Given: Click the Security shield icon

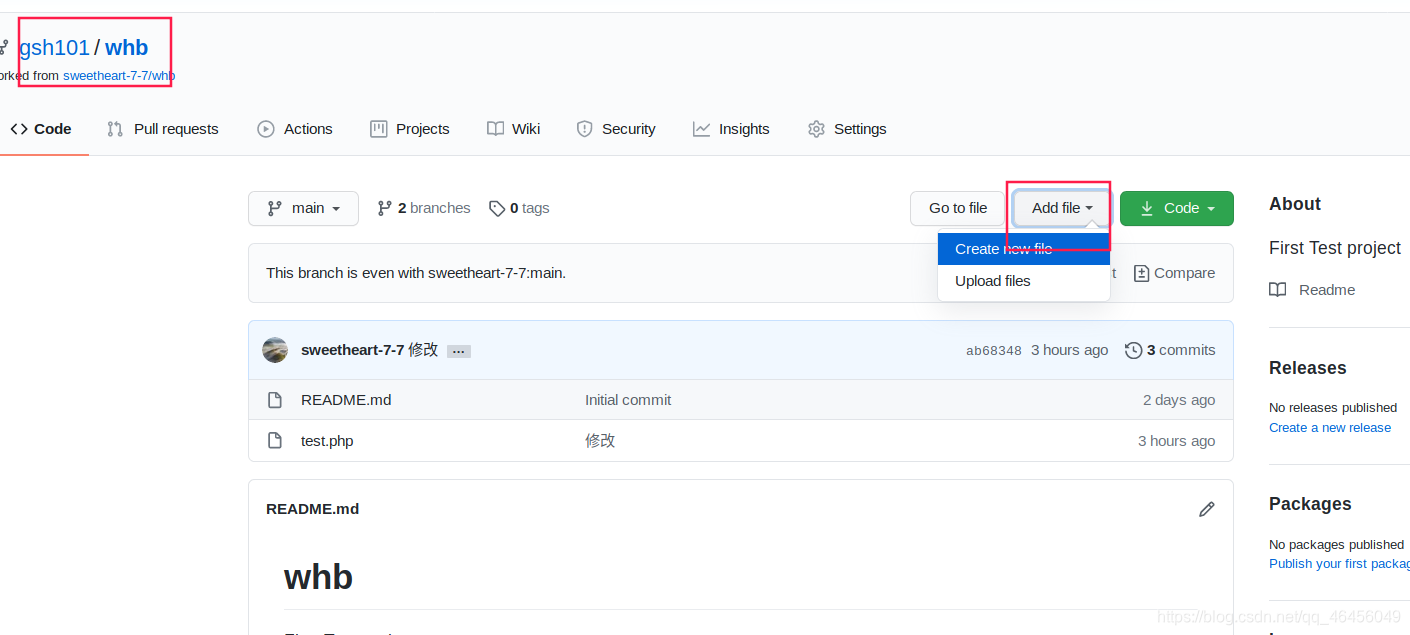Looking at the screenshot, I should 585,129.
